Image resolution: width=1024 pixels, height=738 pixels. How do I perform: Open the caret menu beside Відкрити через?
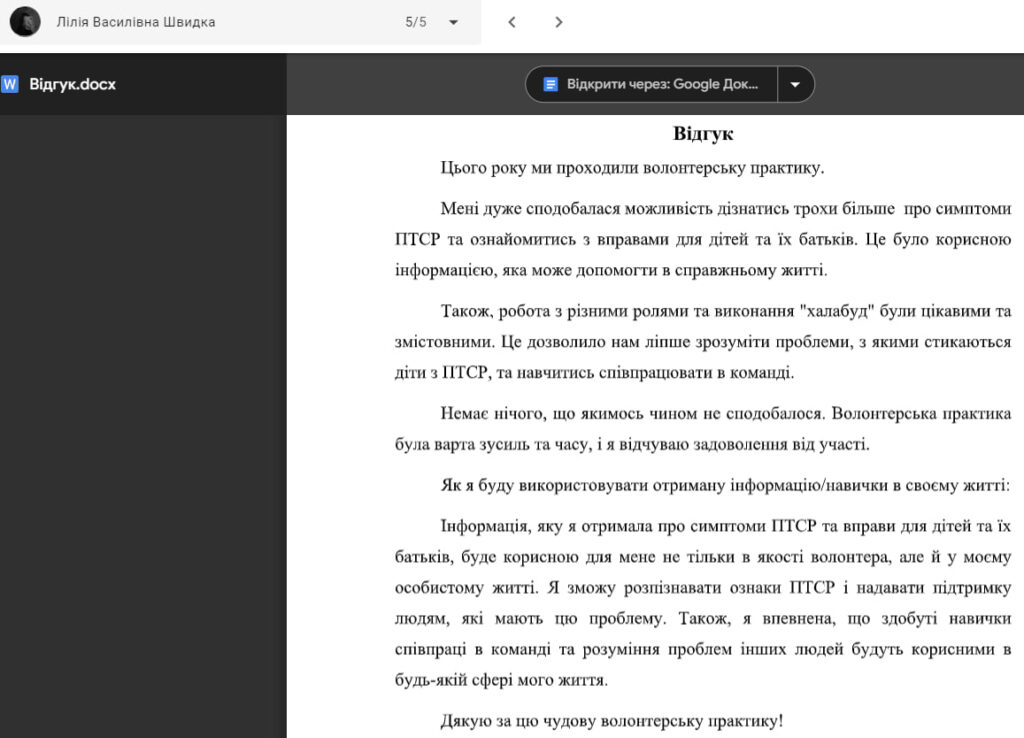[795, 84]
